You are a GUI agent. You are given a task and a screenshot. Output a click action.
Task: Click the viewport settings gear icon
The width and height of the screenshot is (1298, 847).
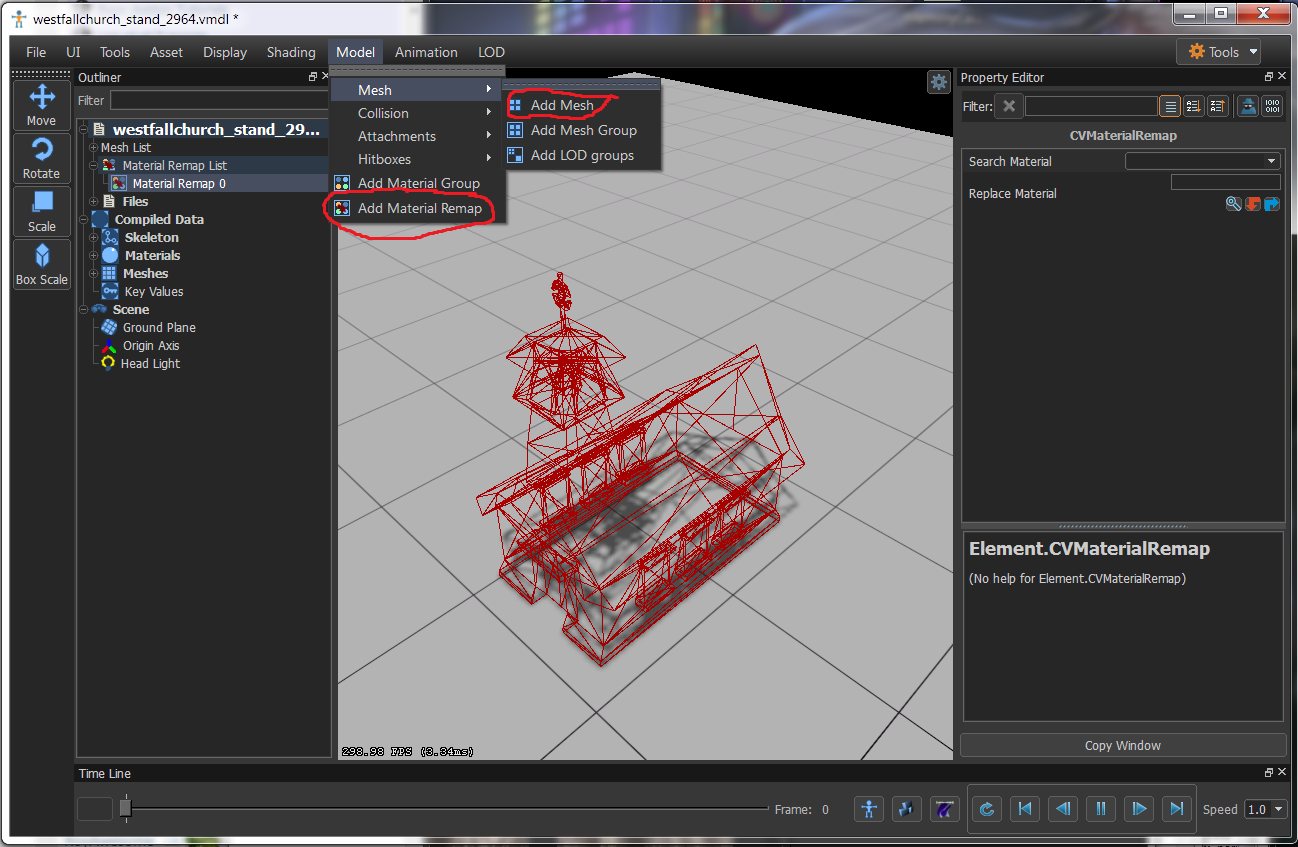938,82
